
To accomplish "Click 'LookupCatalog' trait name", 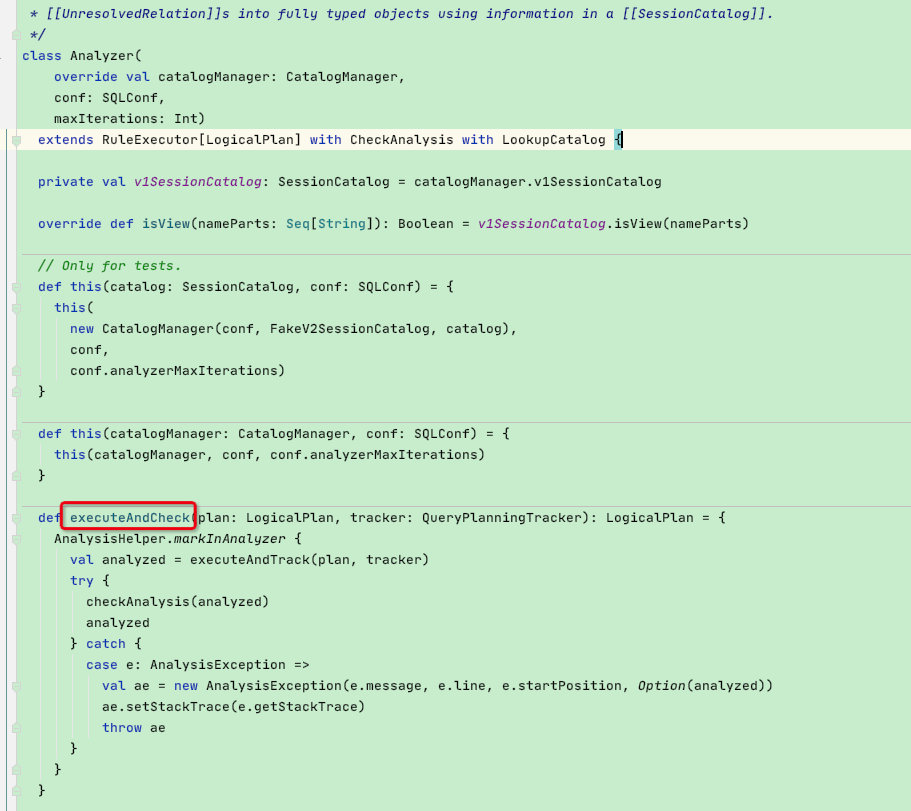I will (554, 139).
